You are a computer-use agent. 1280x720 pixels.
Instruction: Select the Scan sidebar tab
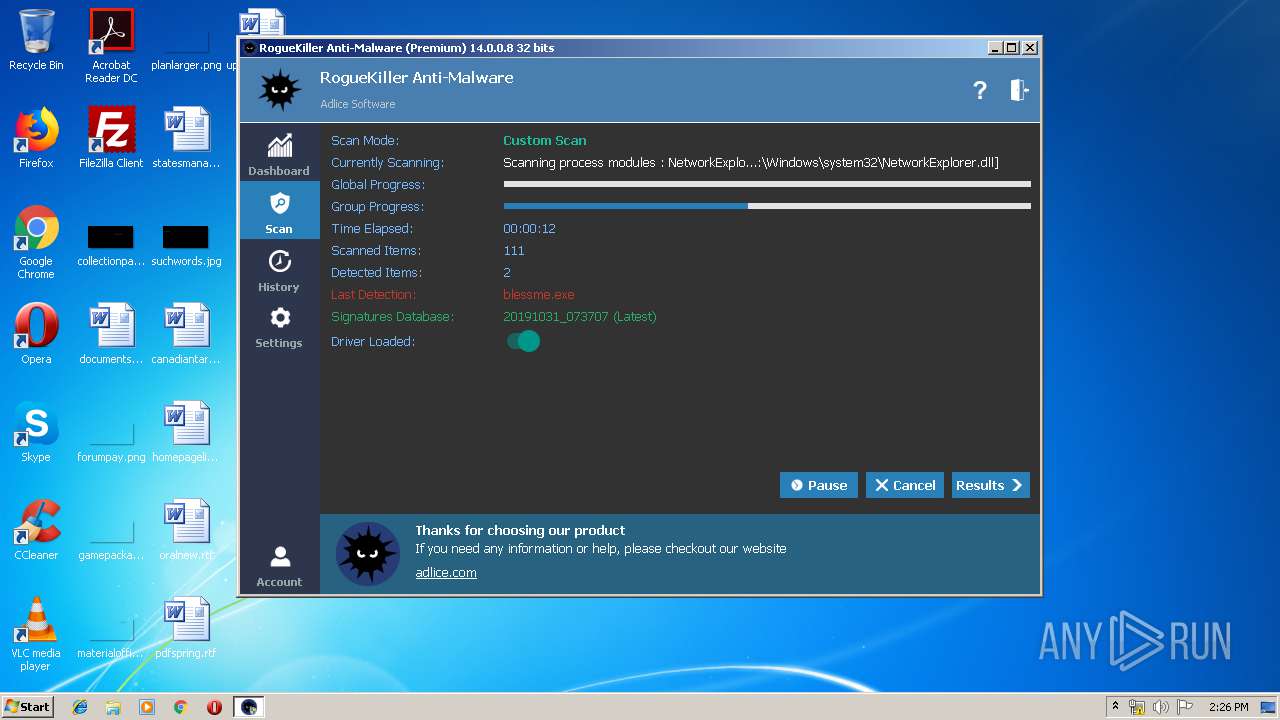tap(279, 211)
